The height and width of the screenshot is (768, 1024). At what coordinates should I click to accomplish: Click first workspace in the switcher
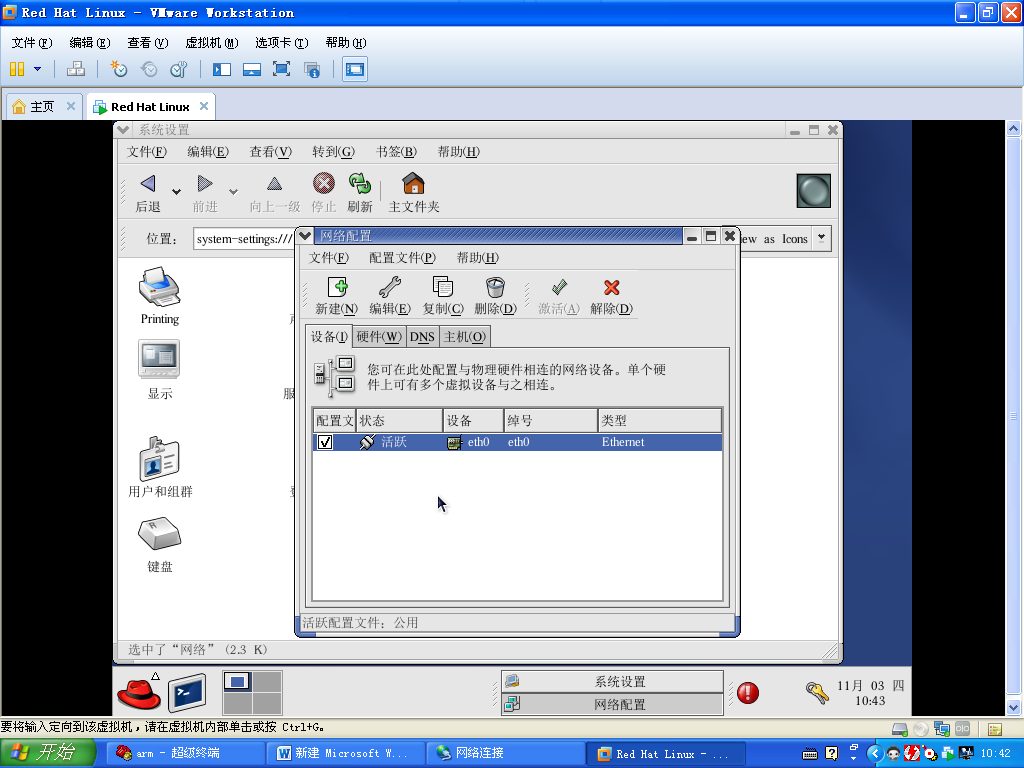pos(238,682)
